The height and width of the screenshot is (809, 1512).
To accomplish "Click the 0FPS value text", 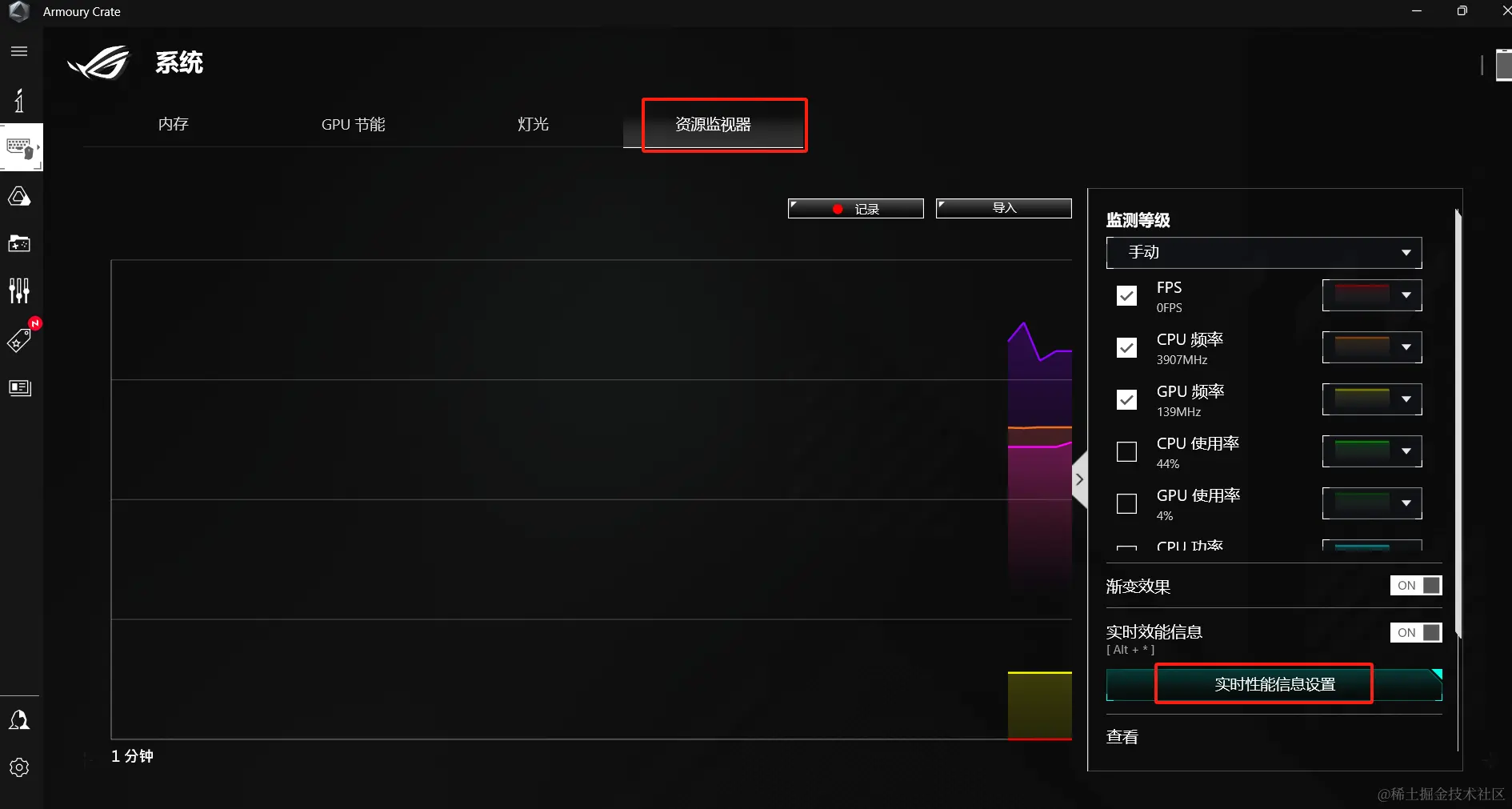I will tap(1170, 308).
